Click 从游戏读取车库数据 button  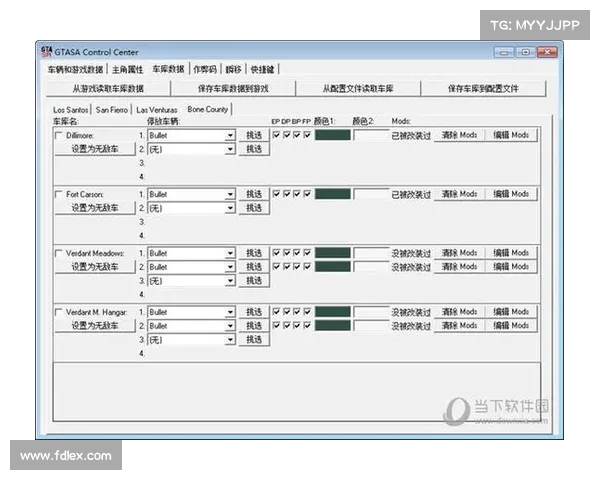(x=108, y=89)
